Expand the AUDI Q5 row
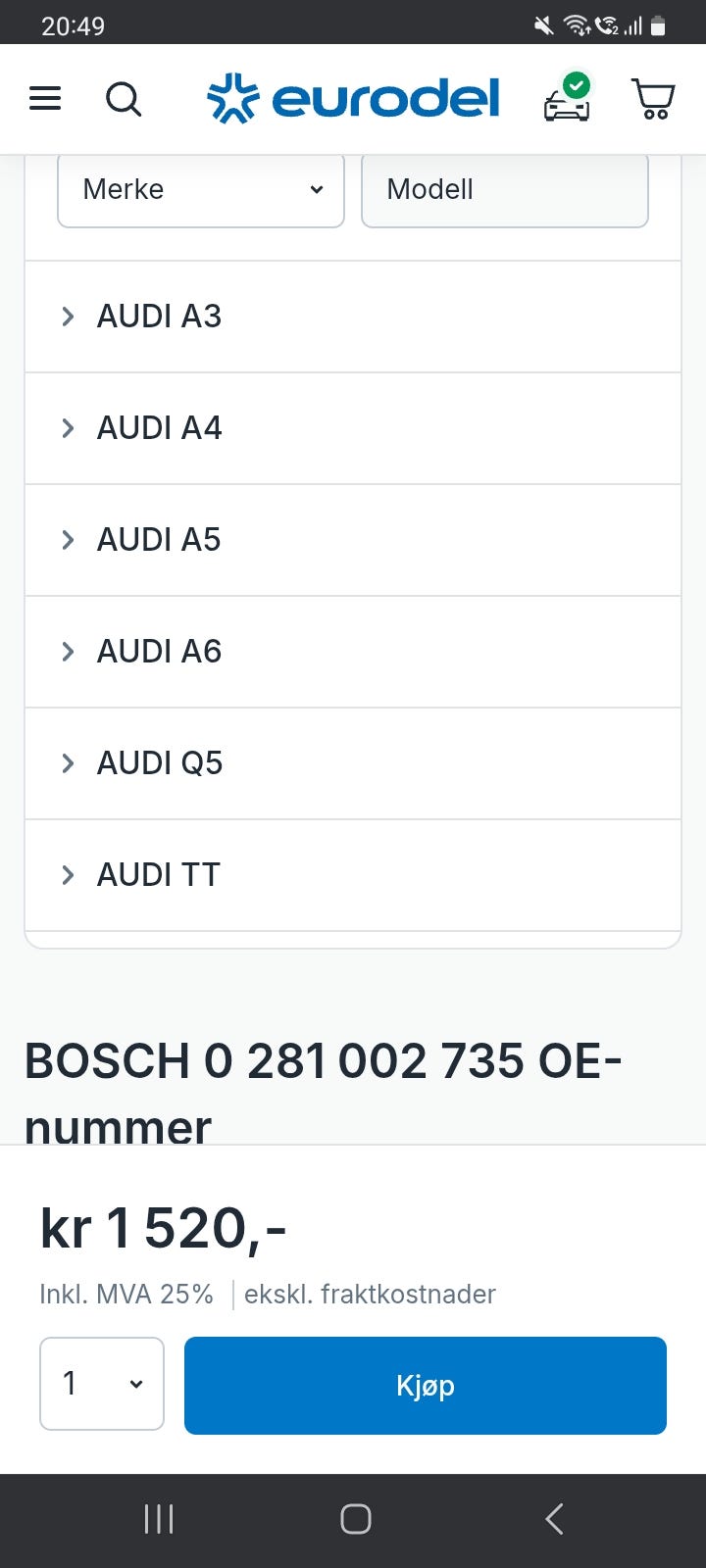Image resolution: width=706 pixels, height=1568 pixels. click(353, 763)
